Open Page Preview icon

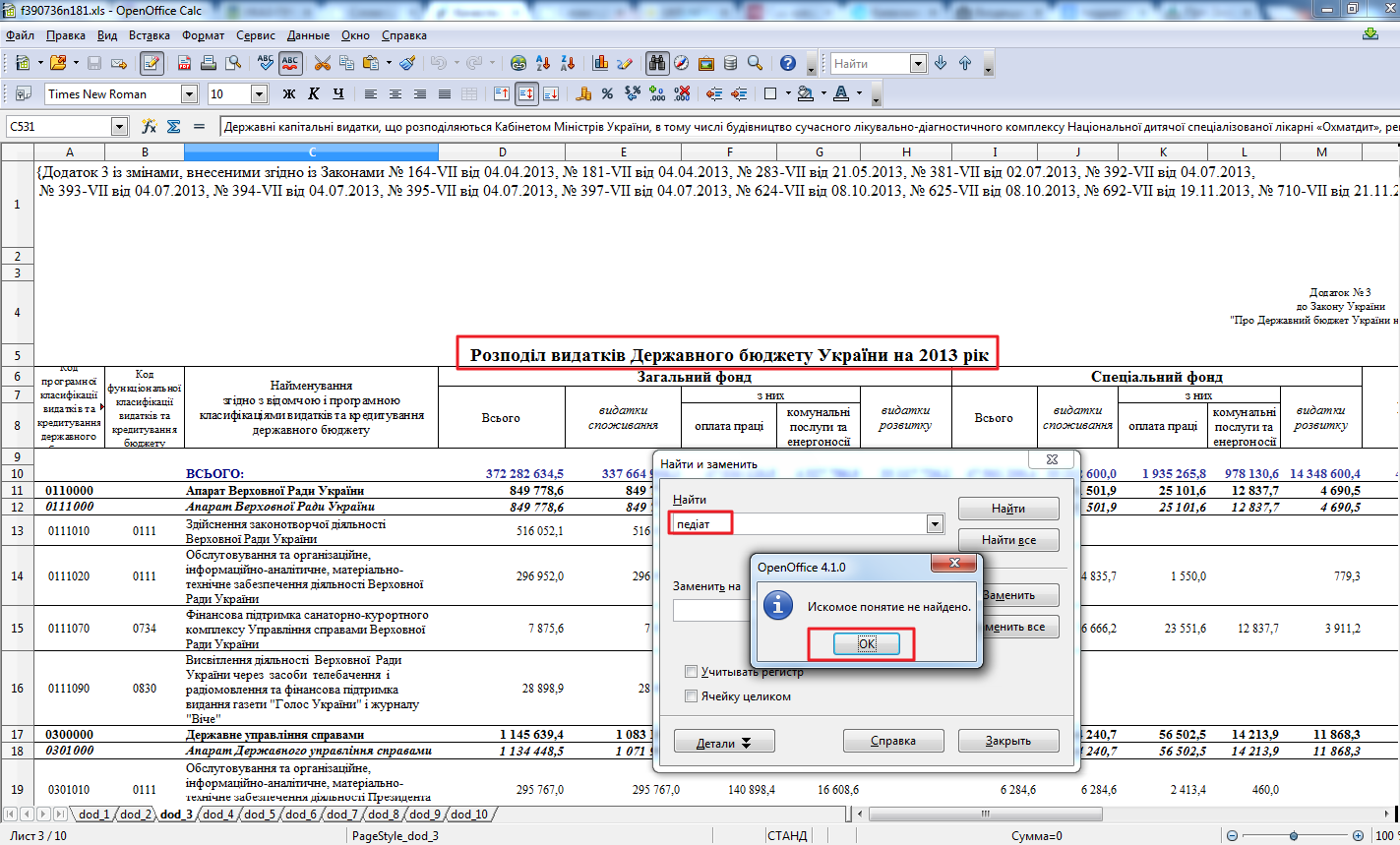pos(233,63)
